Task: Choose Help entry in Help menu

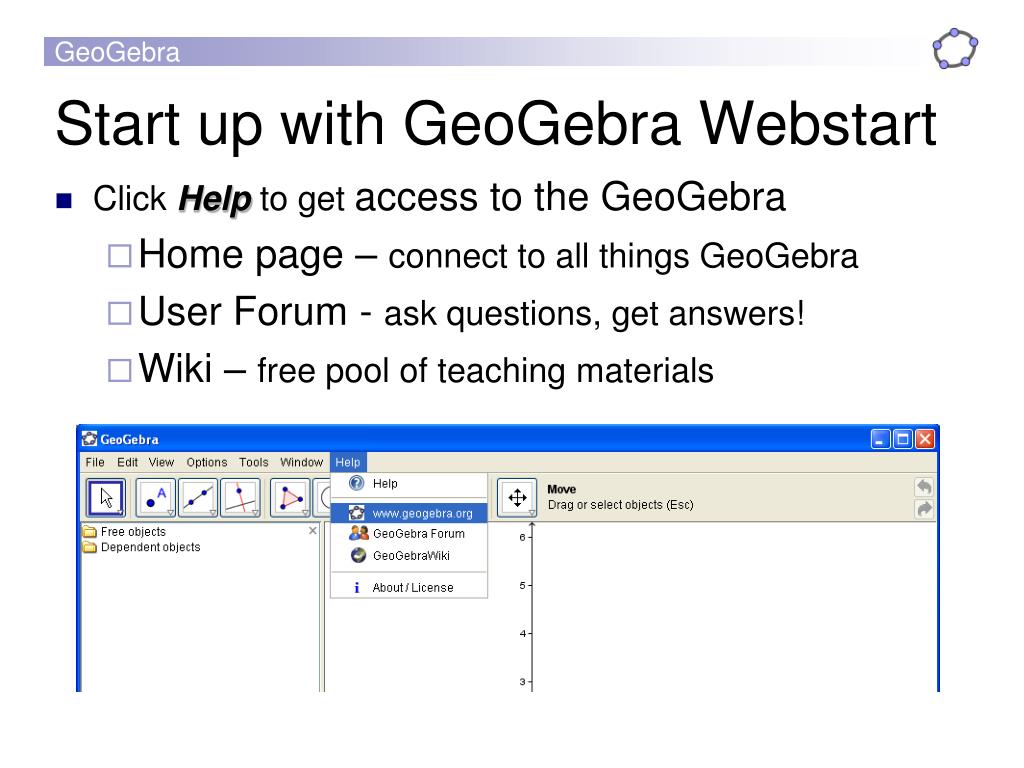Action: coord(409,483)
